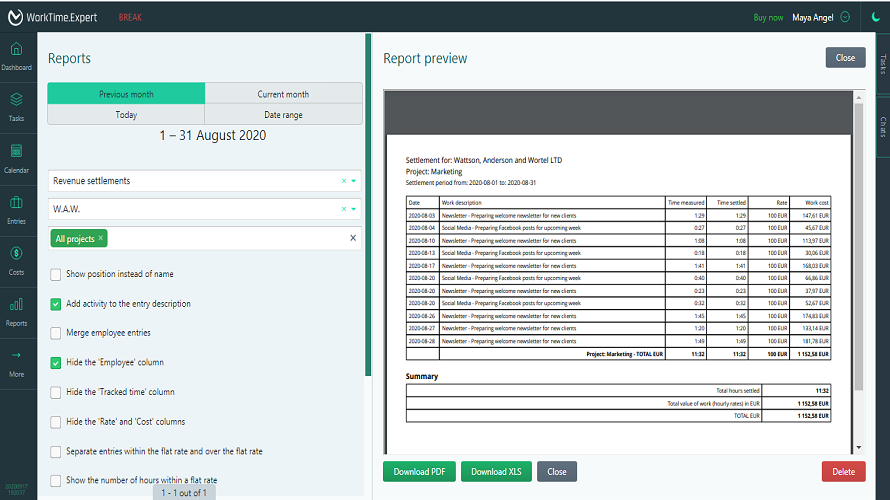
Task: Open the Dashboard from the sidebar
Action: pos(17,55)
